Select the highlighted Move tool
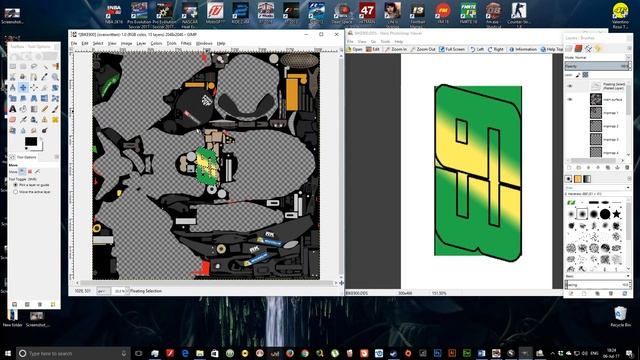This screenshot has height=360, width=640. 23,87
